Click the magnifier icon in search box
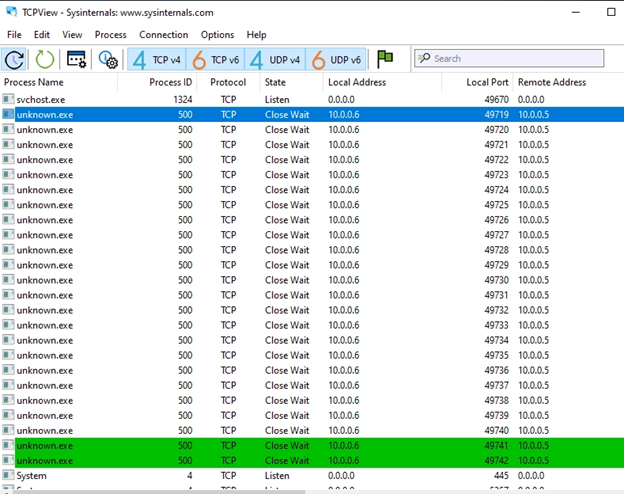This screenshot has width=624, height=494. (x=424, y=58)
